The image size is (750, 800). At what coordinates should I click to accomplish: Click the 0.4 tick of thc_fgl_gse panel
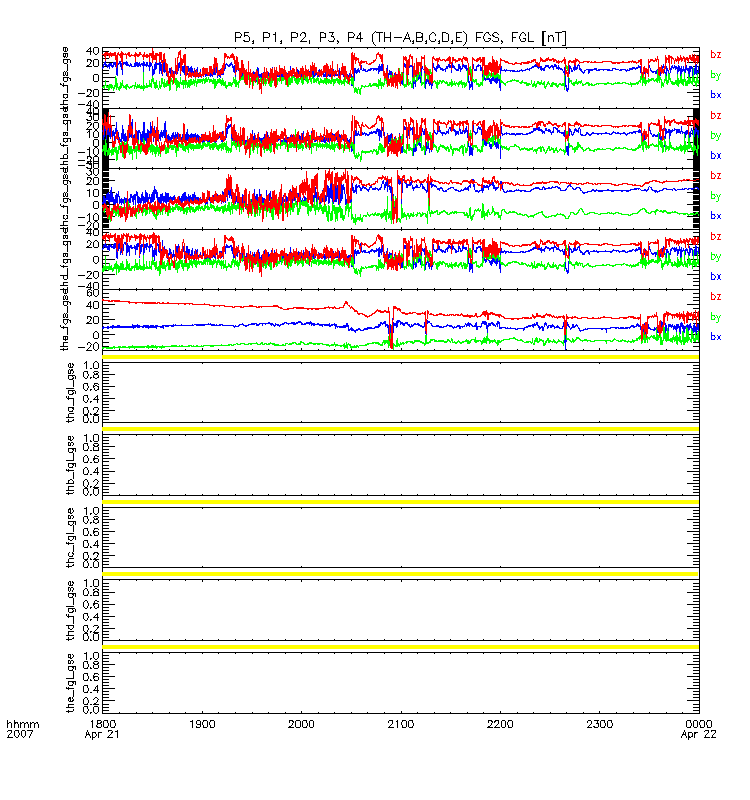91,544
